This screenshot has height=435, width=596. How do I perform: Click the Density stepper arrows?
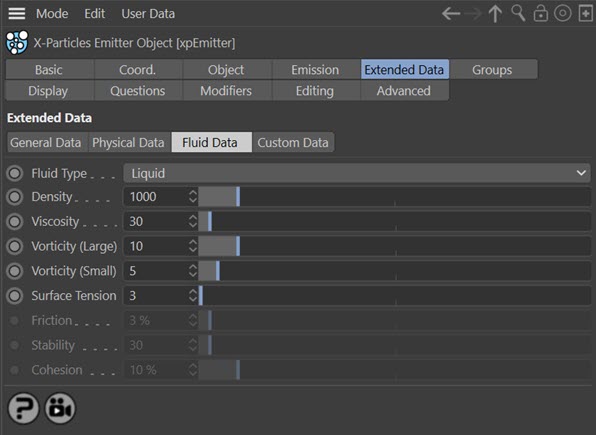point(193,197)
